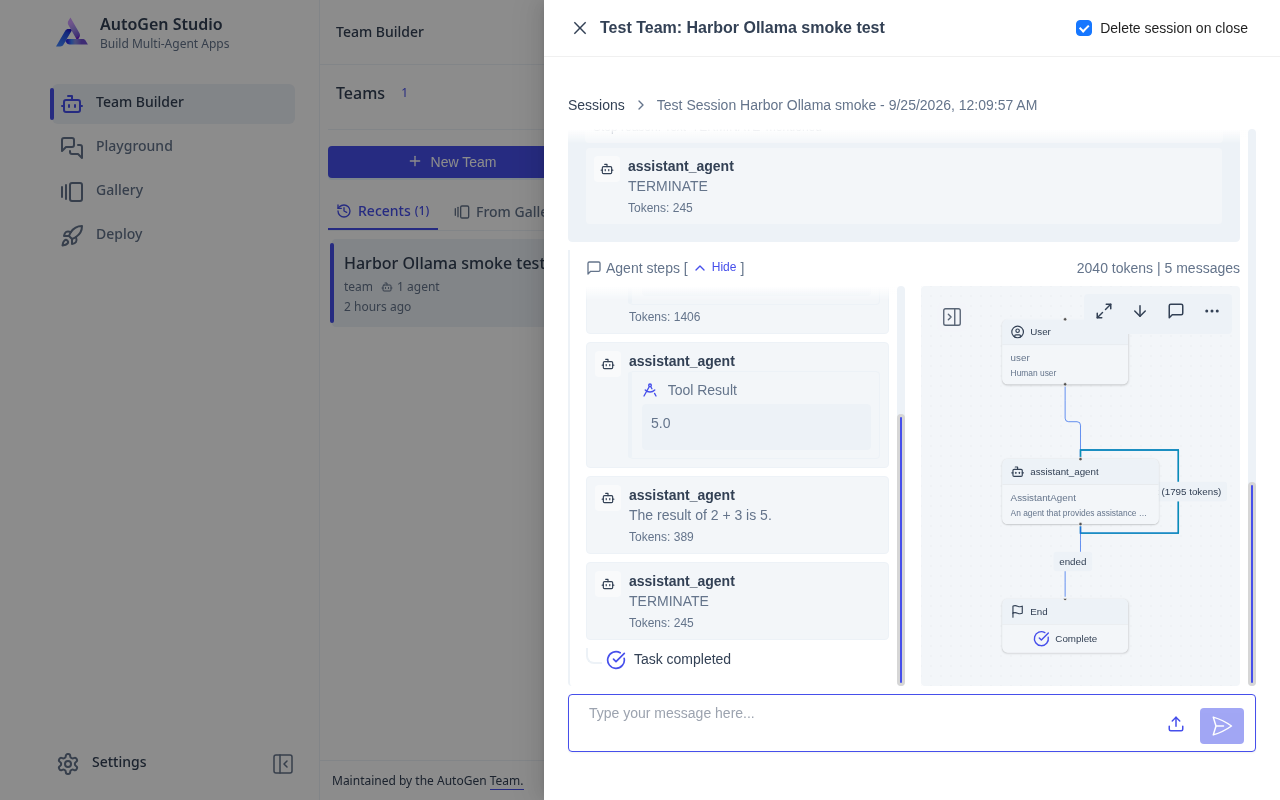Hide the agent steps
Screen dimensions: 1280x800
point(716,268)
